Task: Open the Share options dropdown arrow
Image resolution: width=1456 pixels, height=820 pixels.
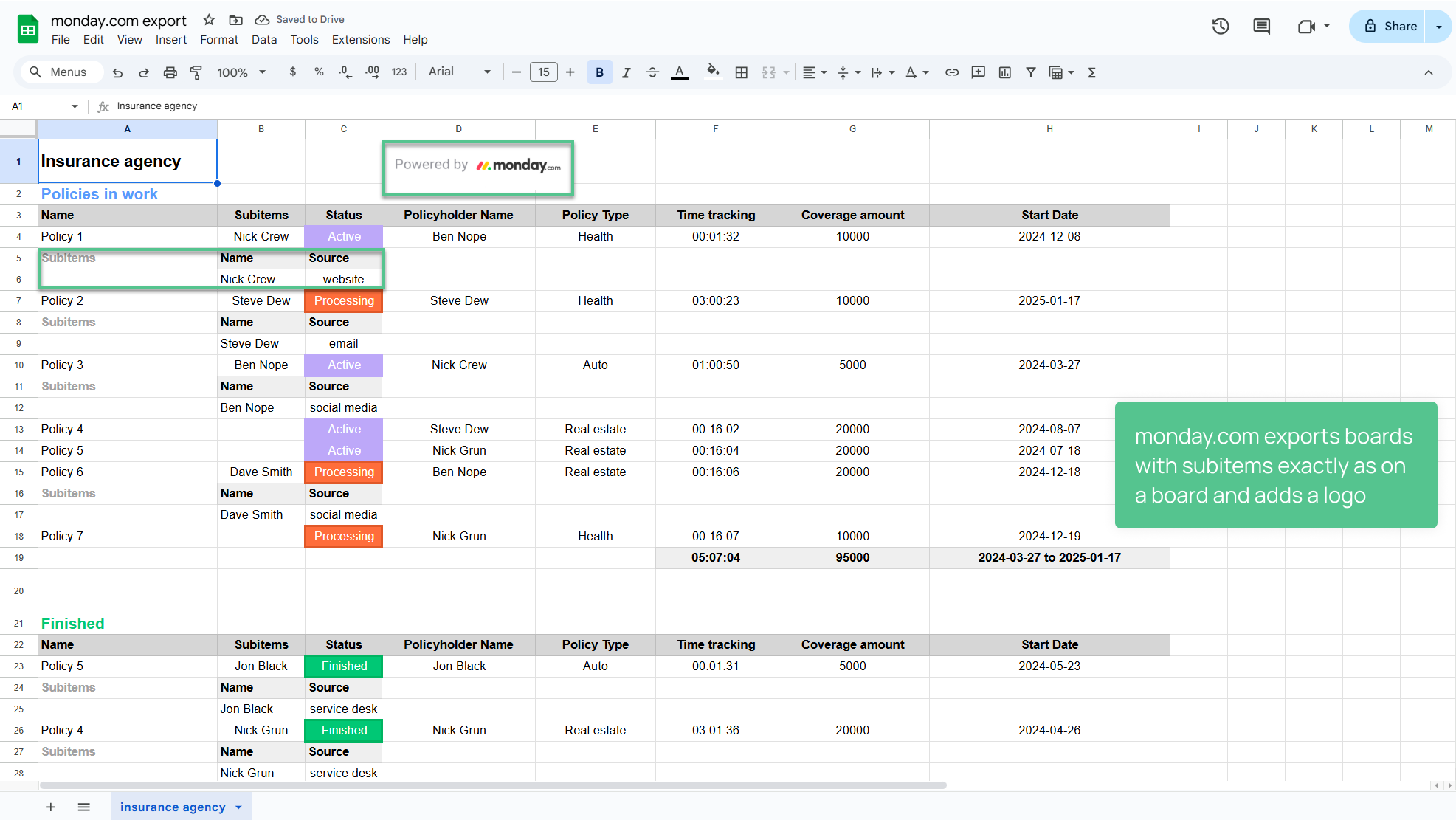Action: point(1438,27)
